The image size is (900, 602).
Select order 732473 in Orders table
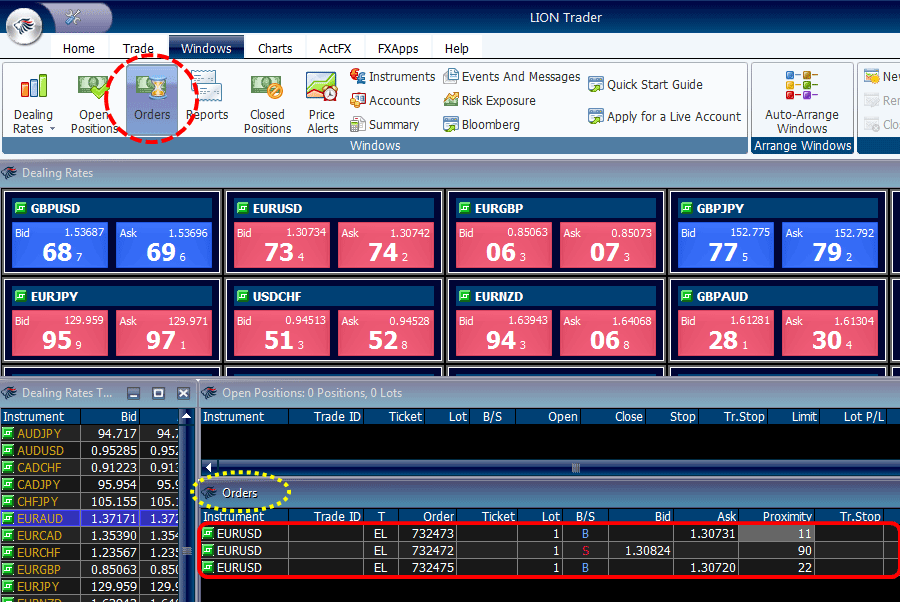pyautogui.click(x=549, y=534)
